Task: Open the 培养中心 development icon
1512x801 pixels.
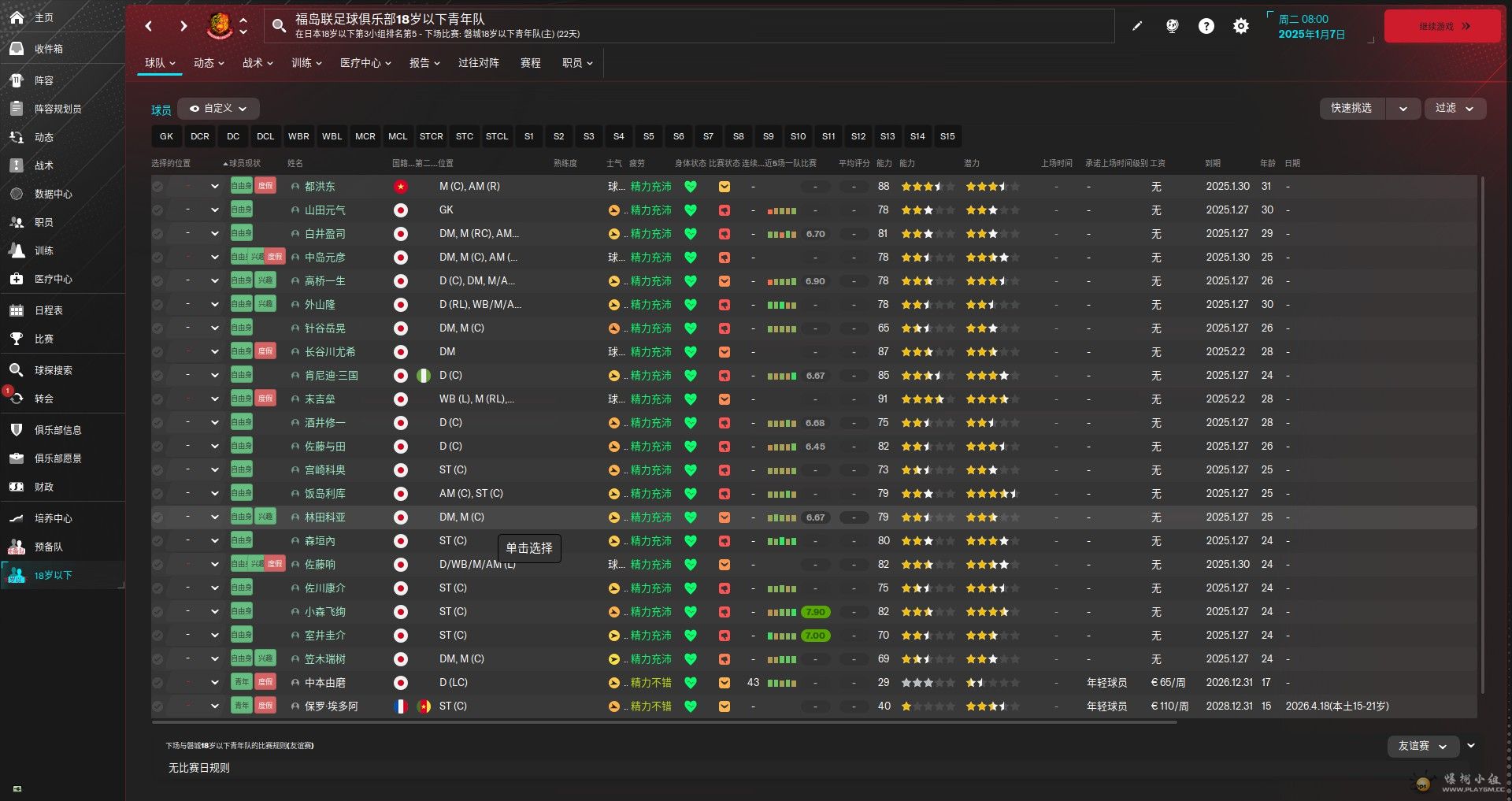Action: pyautogui.click(x=17, y=518)
